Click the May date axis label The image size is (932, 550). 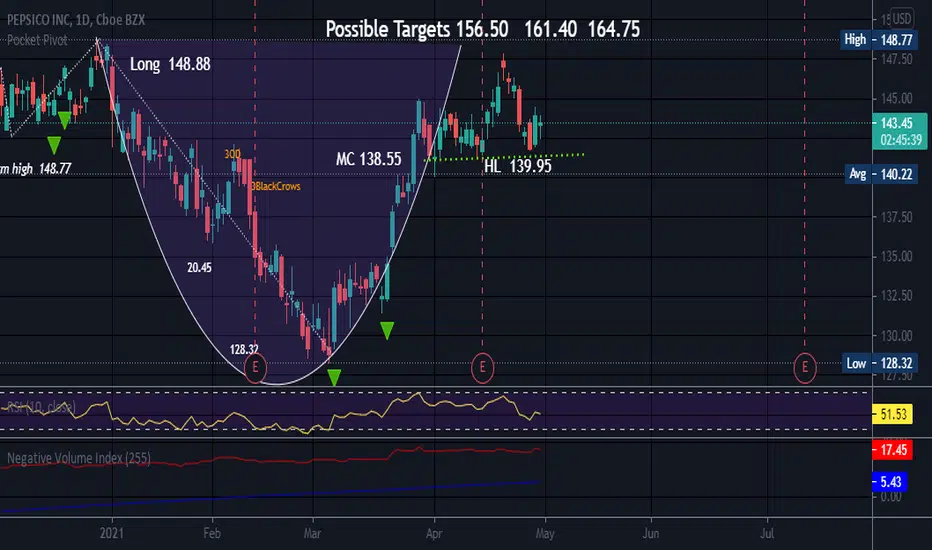tap(545, 533)
